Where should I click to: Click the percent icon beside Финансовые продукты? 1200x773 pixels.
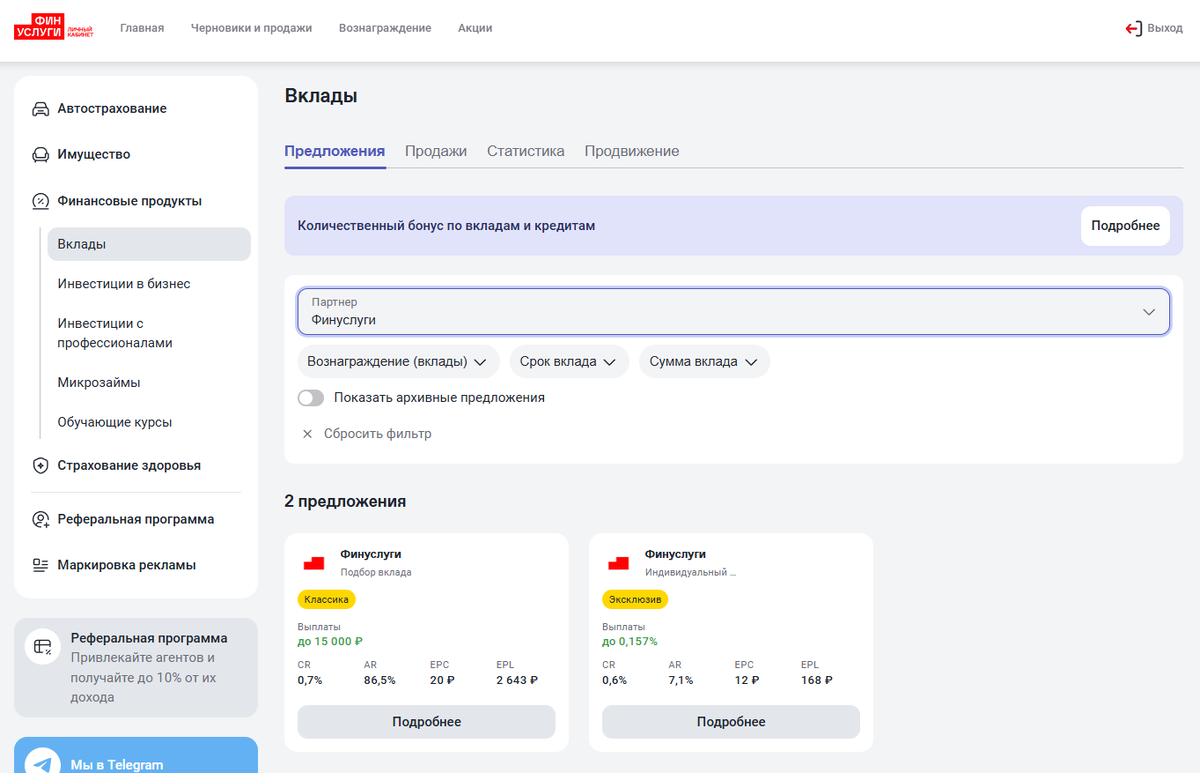(x=41, y=201)
